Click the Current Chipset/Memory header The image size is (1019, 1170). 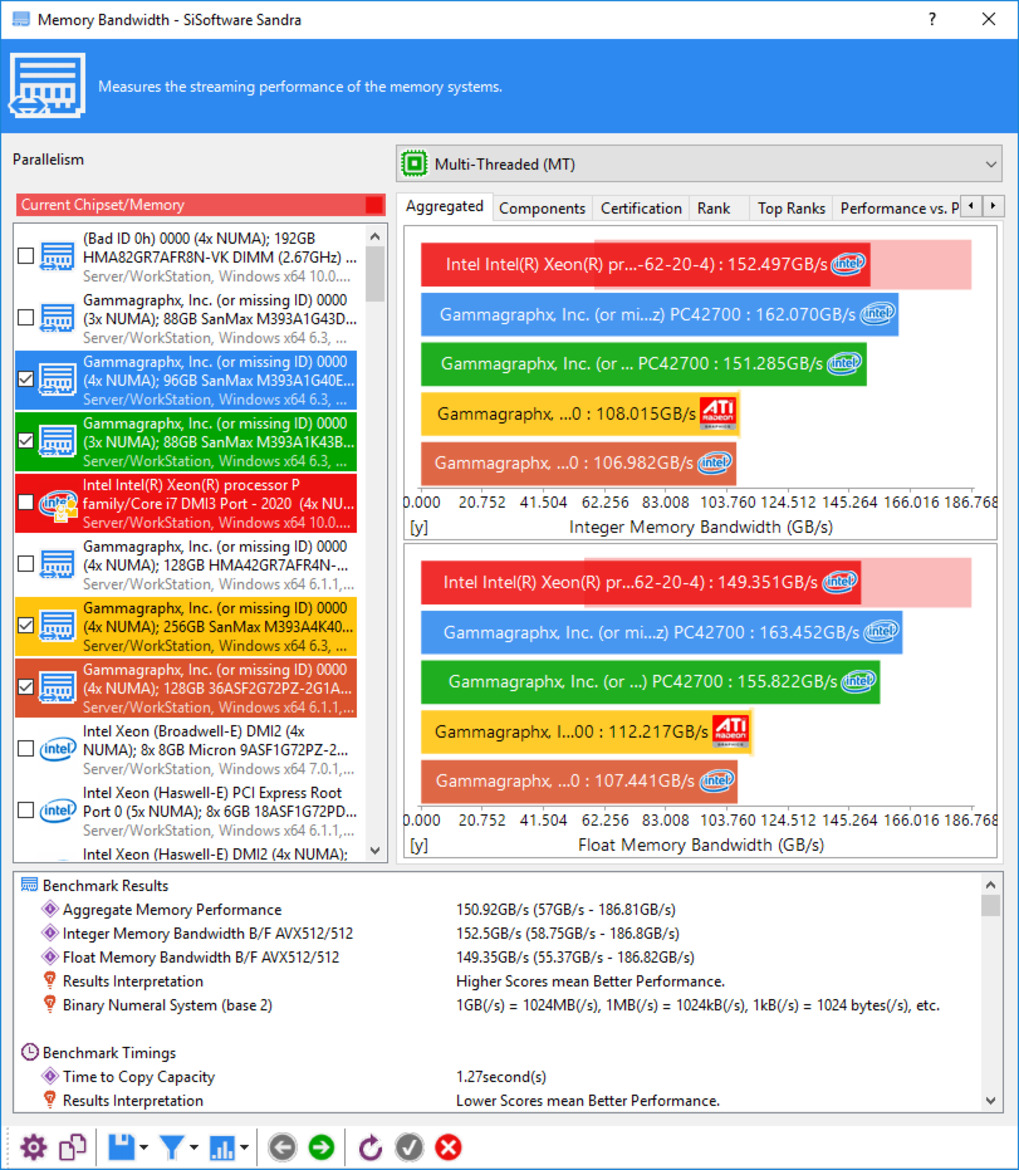(201, 204)
